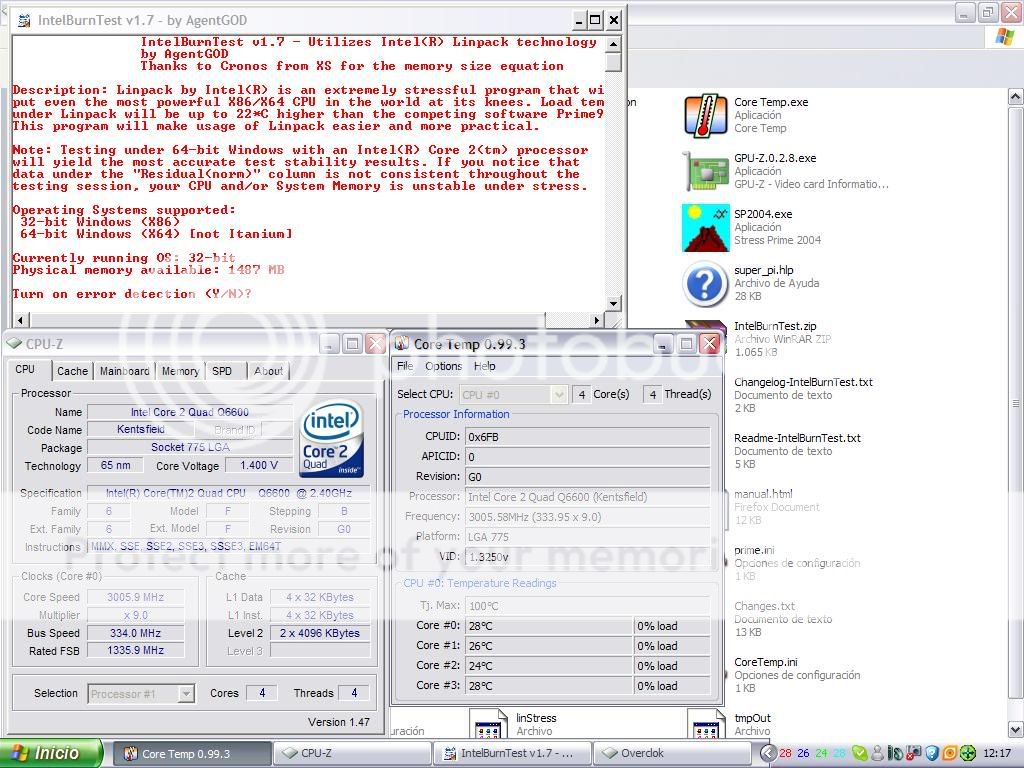Screen dimensions: 1024x768
Task: Click the IntelBurnTest console scroll down arrow
Action: click(613, 303)
